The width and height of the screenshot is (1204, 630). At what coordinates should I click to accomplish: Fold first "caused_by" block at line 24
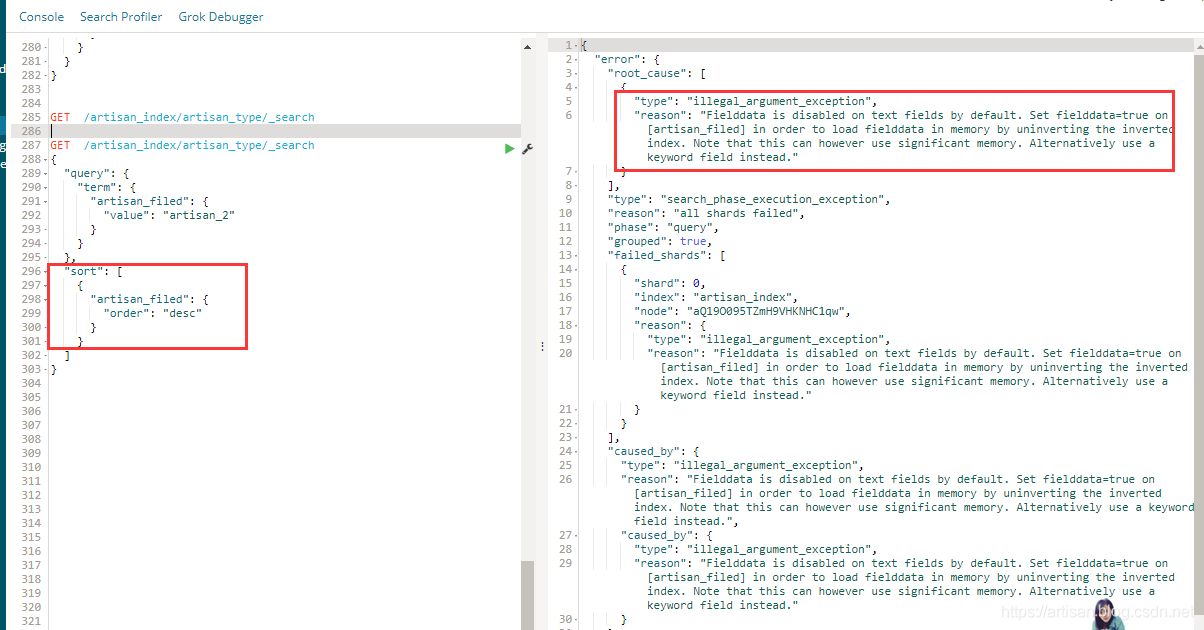[x=576, y=451]
